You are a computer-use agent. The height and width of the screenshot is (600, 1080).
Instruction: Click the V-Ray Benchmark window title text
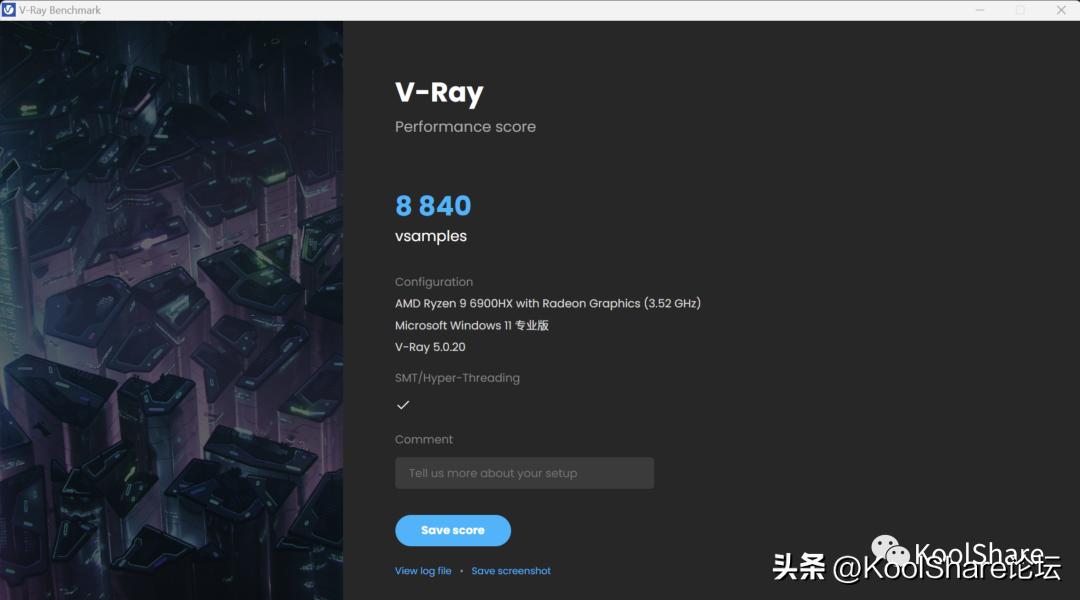point(60,10)
